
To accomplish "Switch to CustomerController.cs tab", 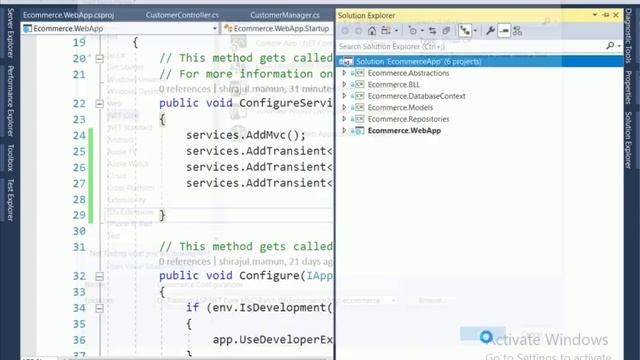I will (182, 15).
